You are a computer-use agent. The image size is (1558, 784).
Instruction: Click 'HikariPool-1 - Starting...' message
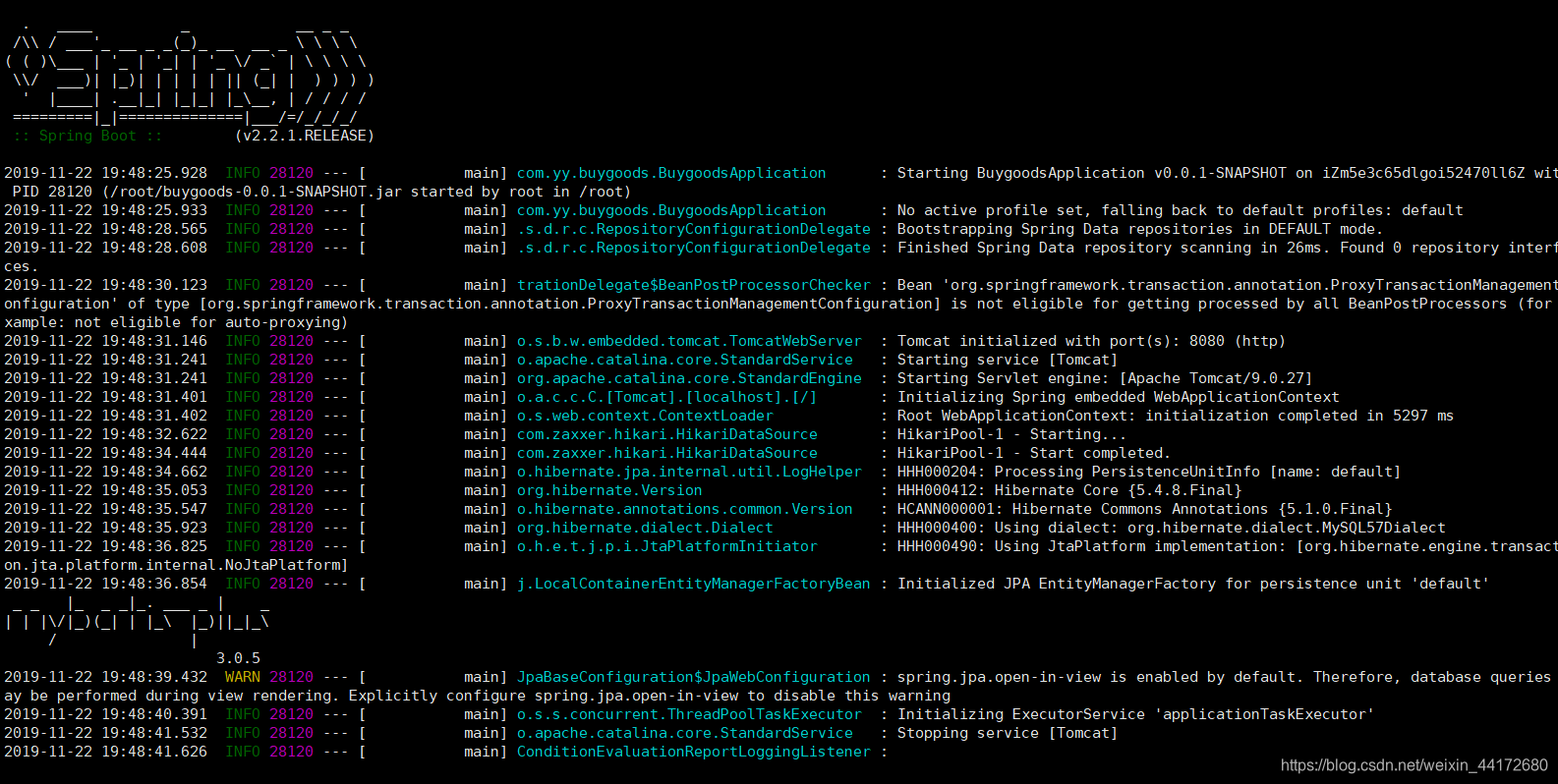pyautogui.click(x=1011, y=434)
